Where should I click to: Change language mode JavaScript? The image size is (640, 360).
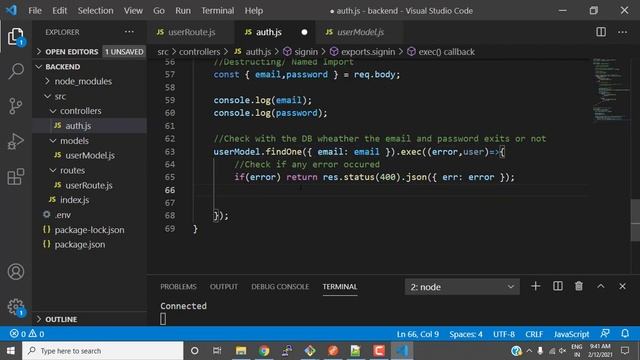point(571,334)
